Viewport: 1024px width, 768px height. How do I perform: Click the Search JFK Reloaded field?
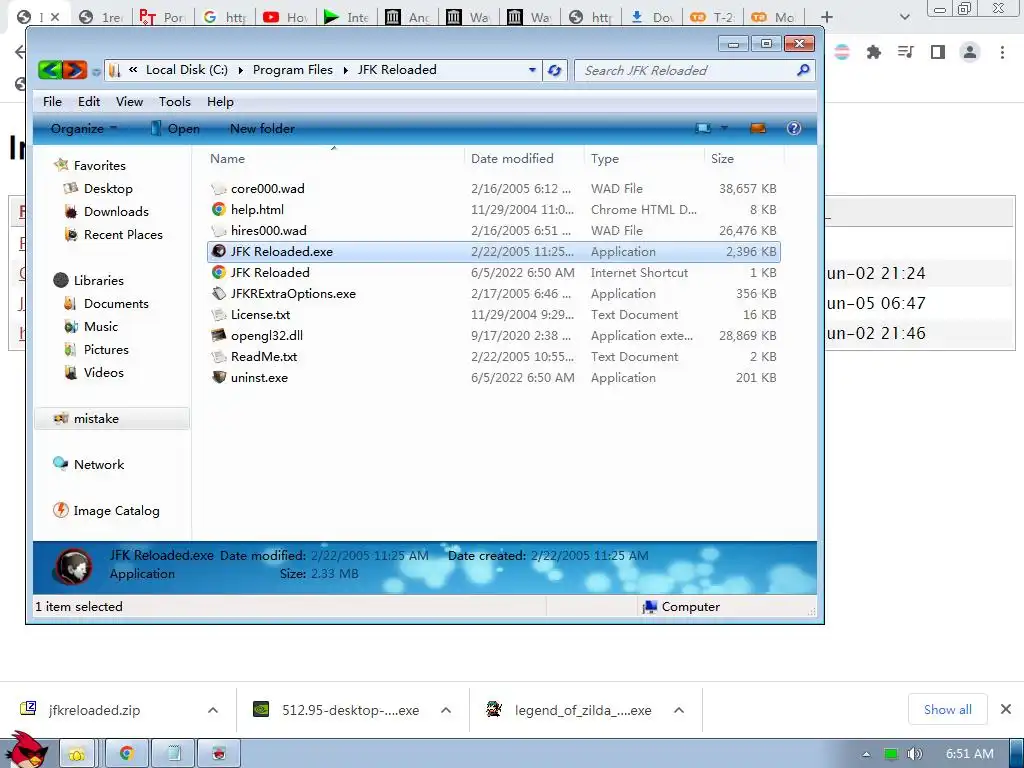tap(694, 71)
